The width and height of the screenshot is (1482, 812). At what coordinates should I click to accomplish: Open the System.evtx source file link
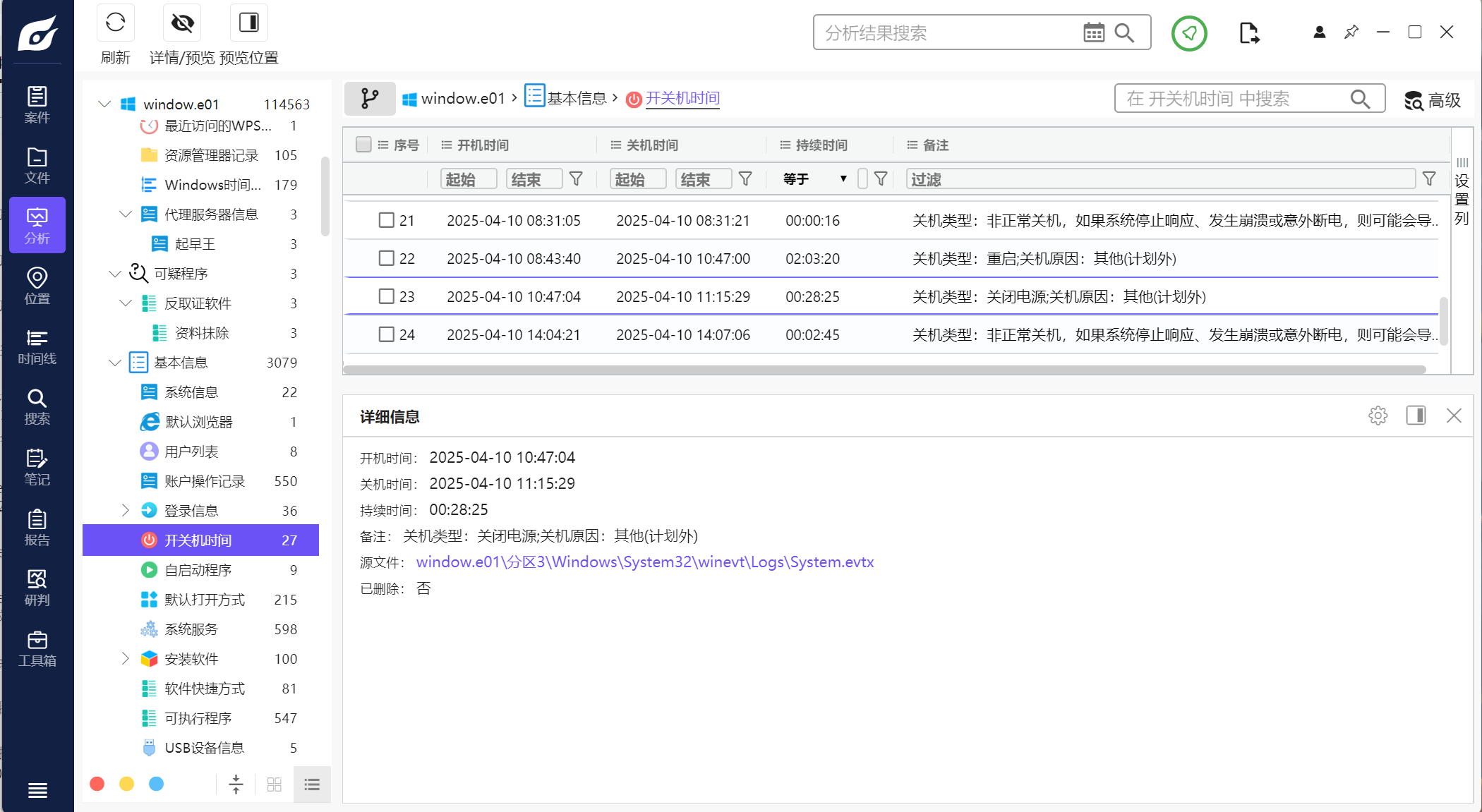click(645, 562)
